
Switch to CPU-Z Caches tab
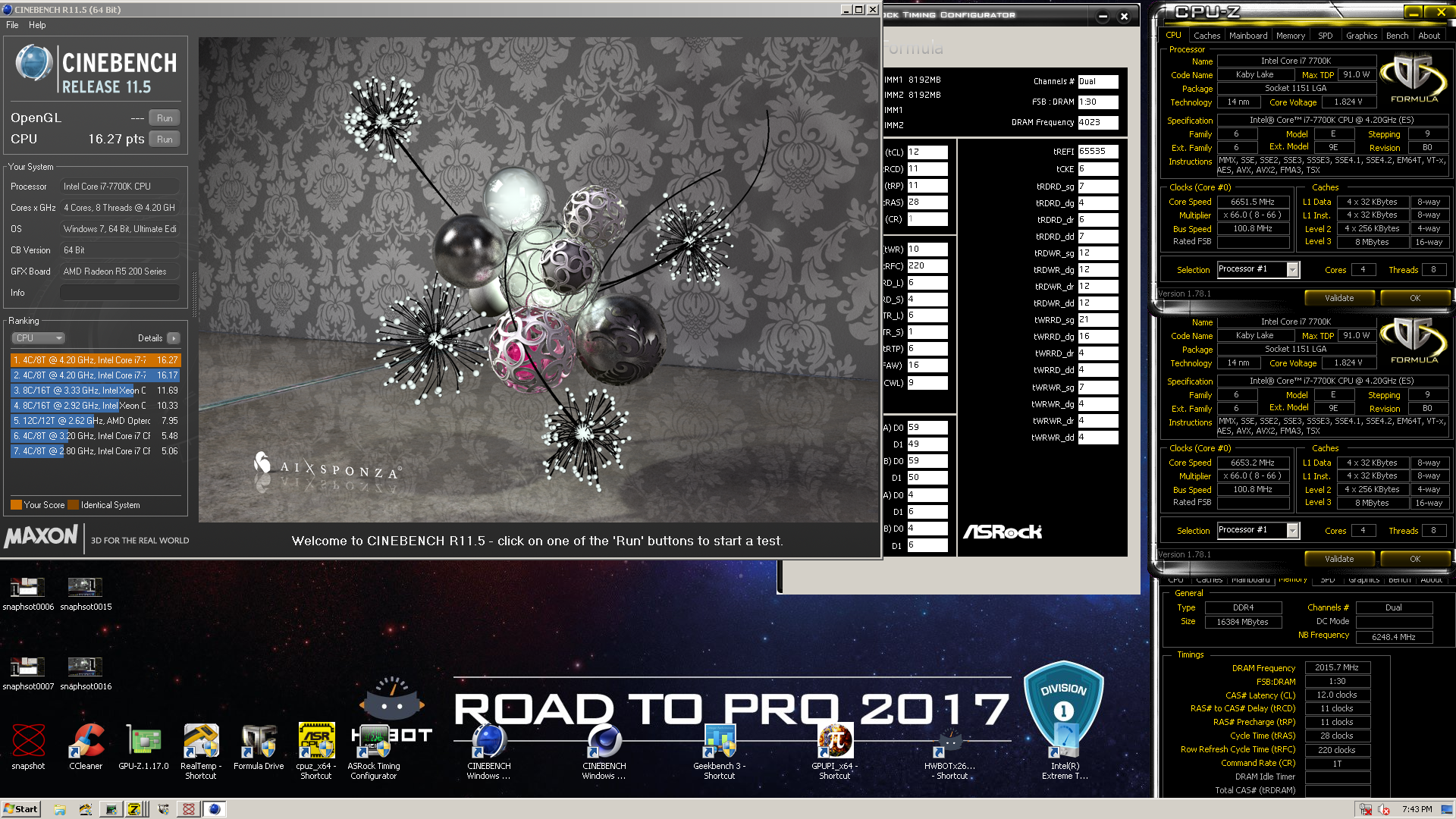click(x=1207, y=36)
